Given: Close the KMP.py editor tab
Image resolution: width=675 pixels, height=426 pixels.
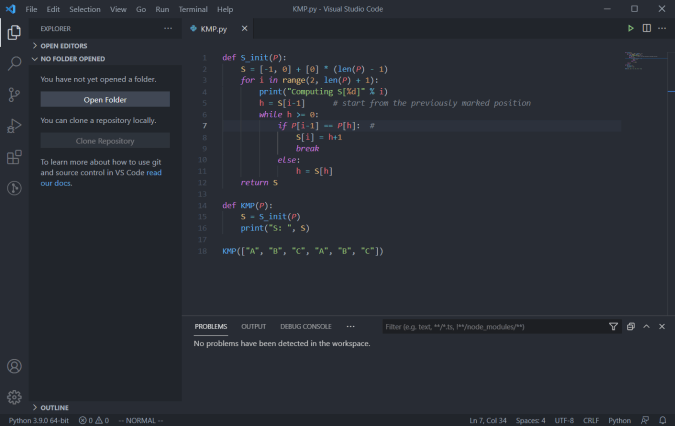Looking at the screenshot, I should coord(245,28).
